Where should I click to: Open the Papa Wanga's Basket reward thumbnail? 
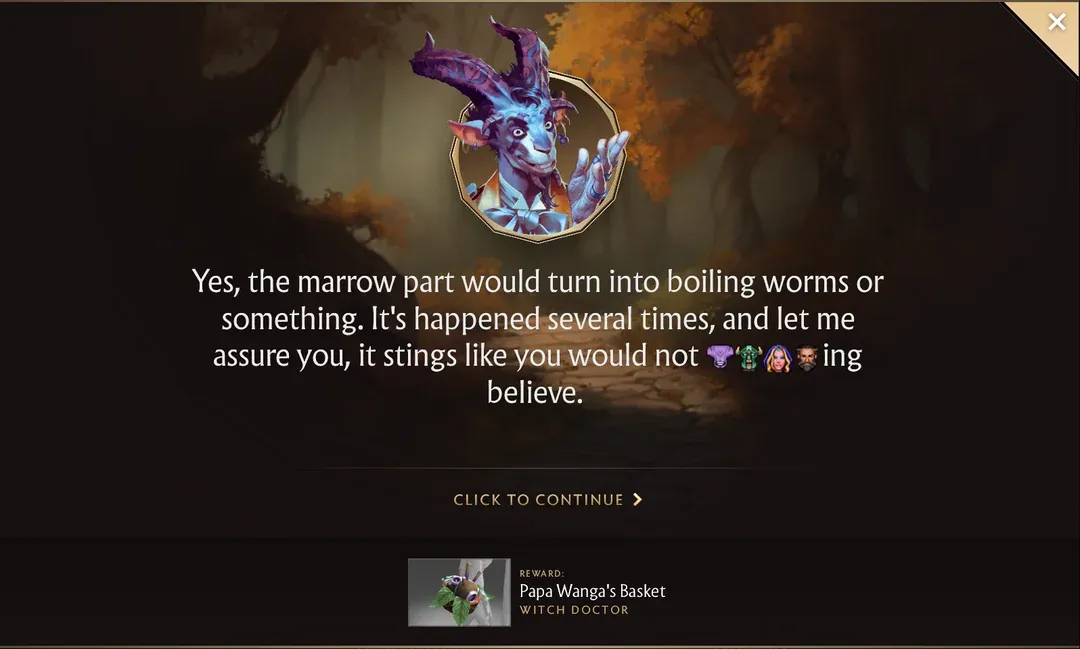click(459, 593)
